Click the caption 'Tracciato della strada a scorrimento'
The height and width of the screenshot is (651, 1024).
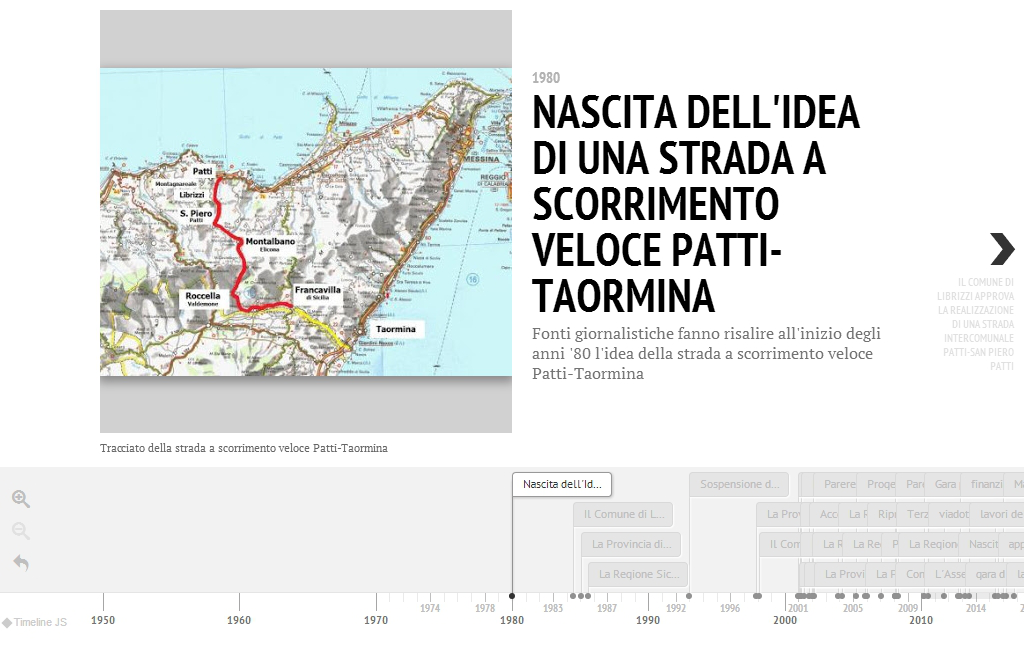[244, 448]
